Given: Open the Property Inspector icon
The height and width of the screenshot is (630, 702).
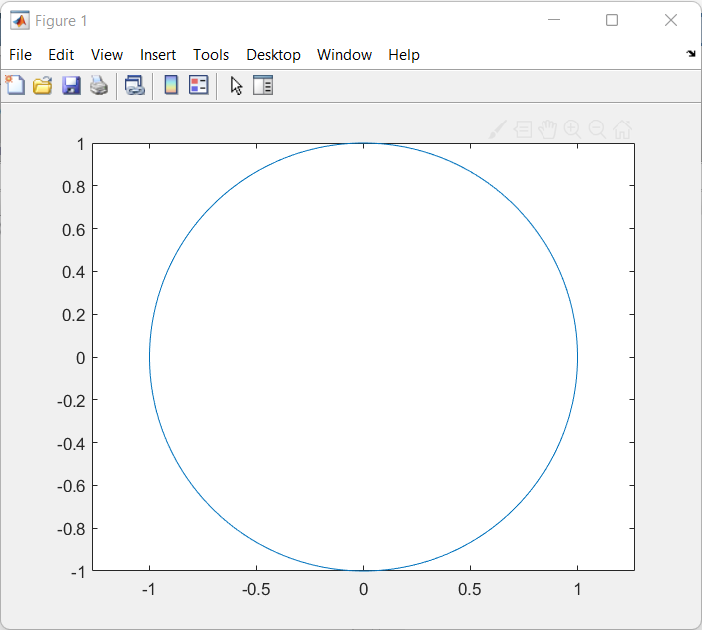Looking at the screenshot, I should click(263, 85).
